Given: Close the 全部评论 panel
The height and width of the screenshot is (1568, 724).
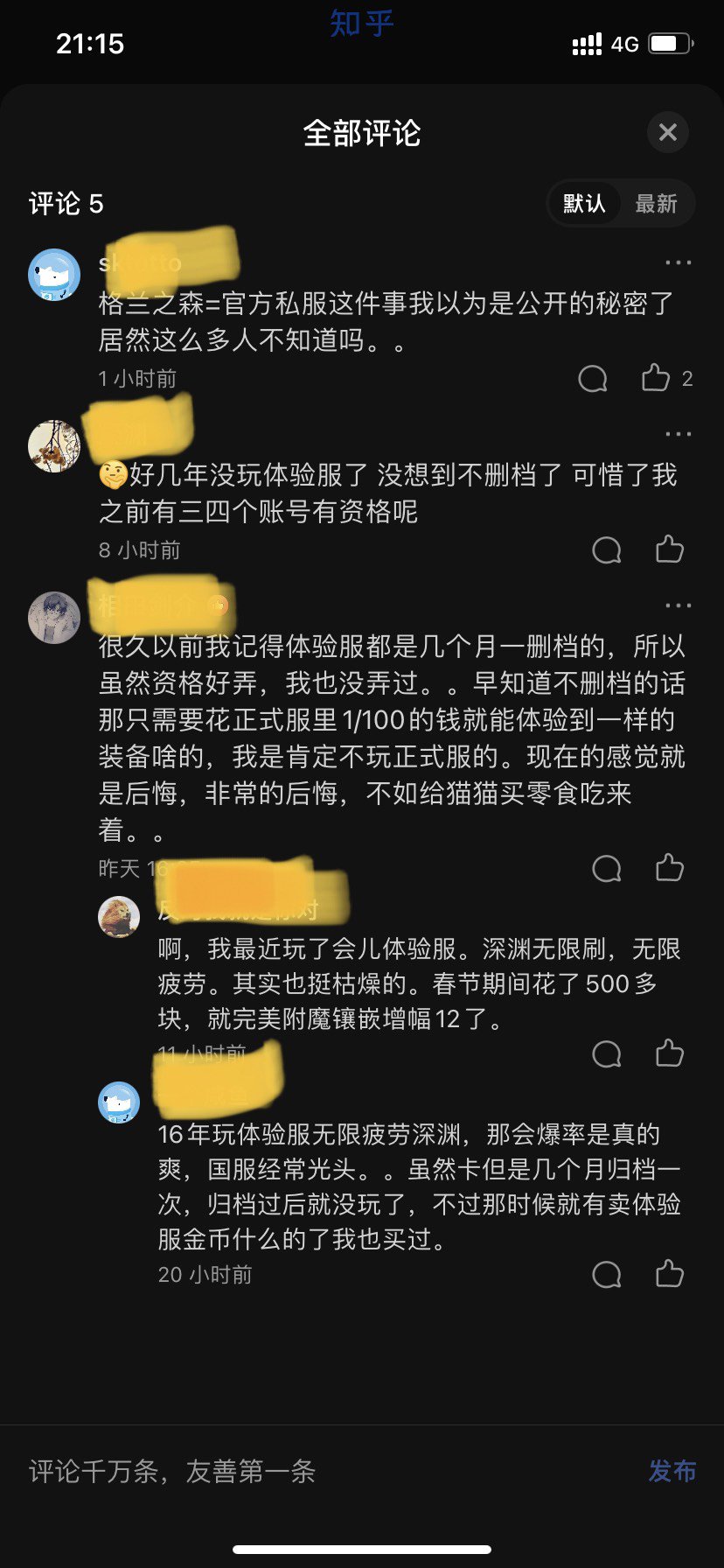Looking at the screenshot, I should click(668, 133).
